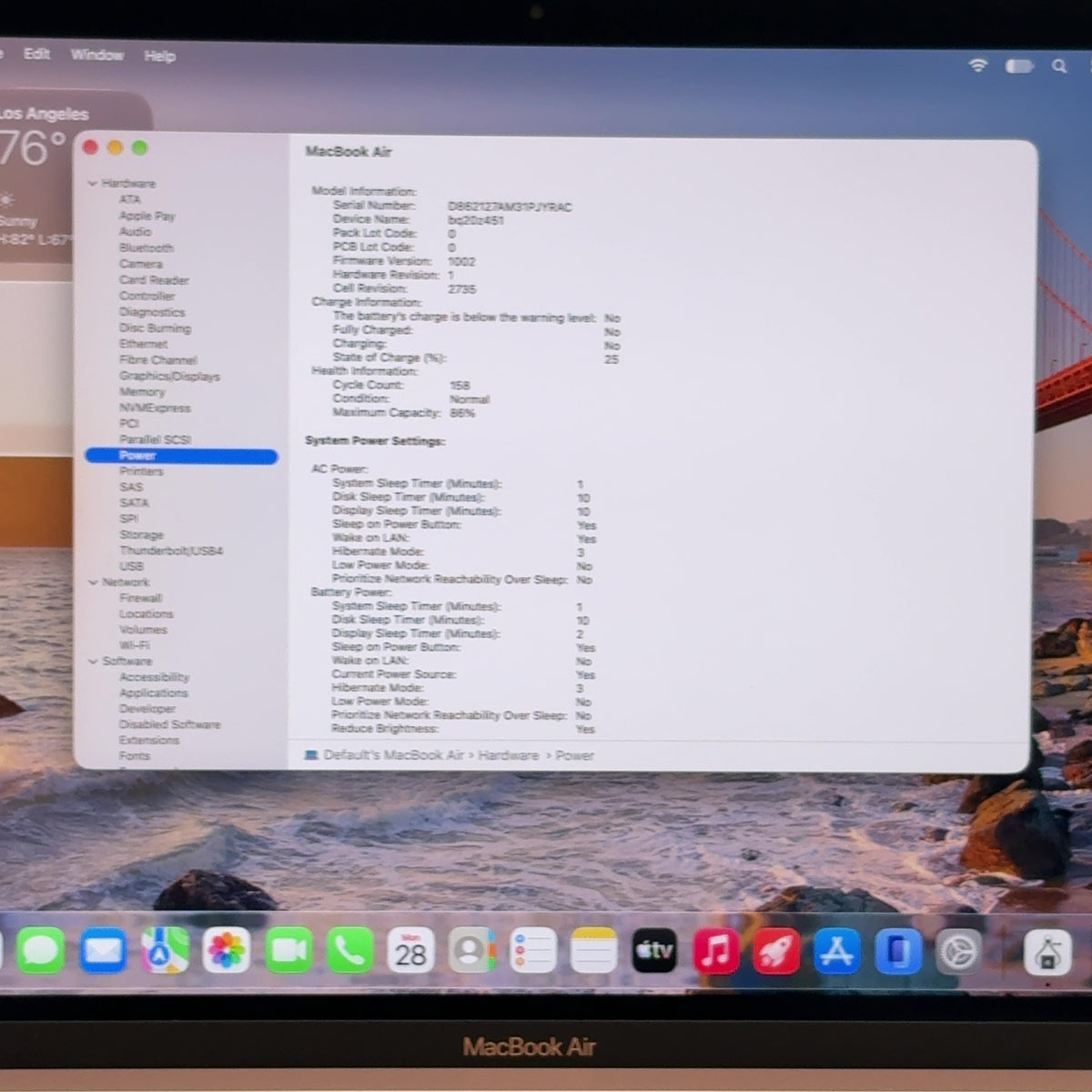Select Parallel SCSI in sidebar
Viewport: 1092px width, 1092px height.
[155, 440]
